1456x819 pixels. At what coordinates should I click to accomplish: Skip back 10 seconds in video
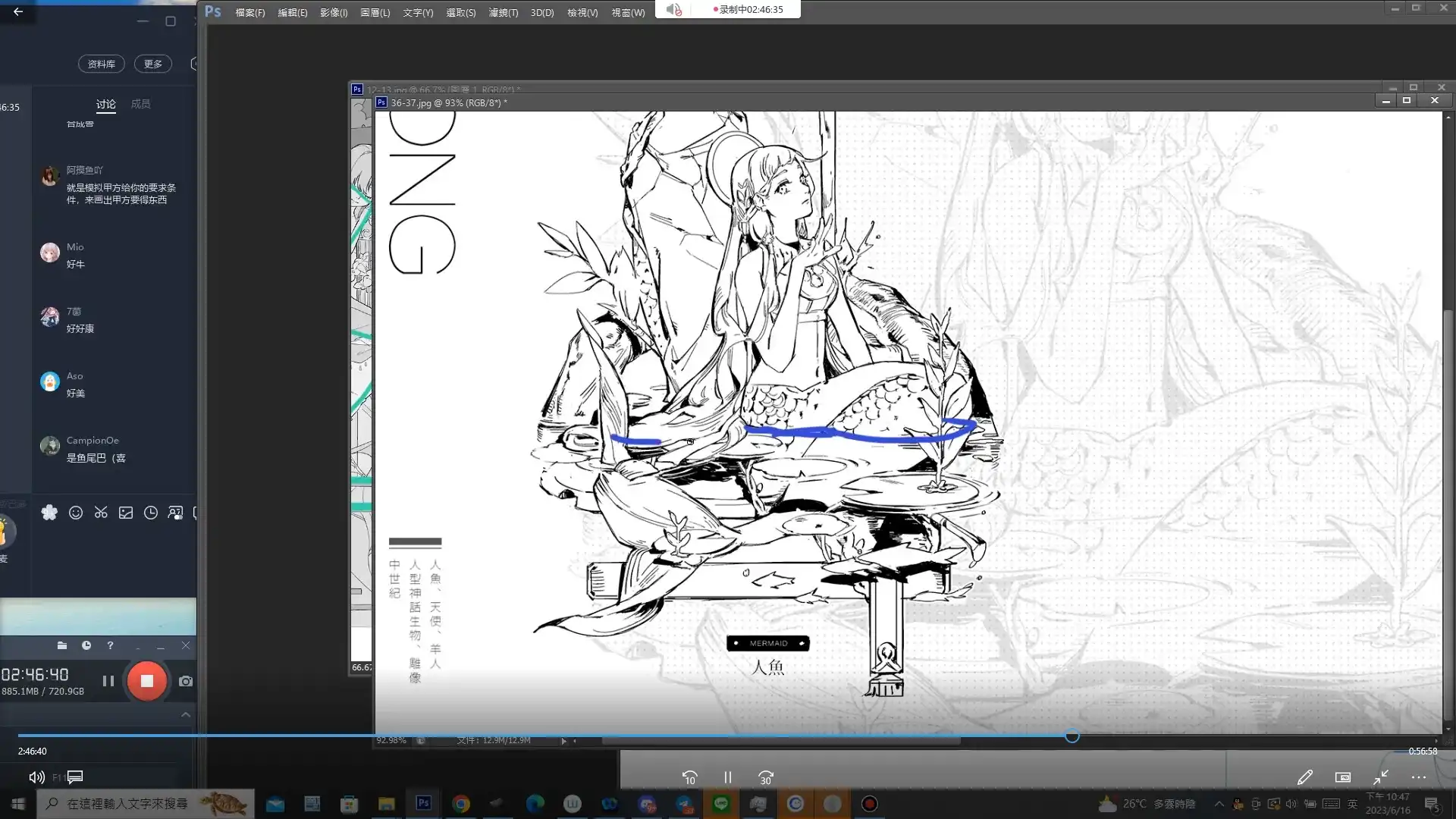[689, 777]
